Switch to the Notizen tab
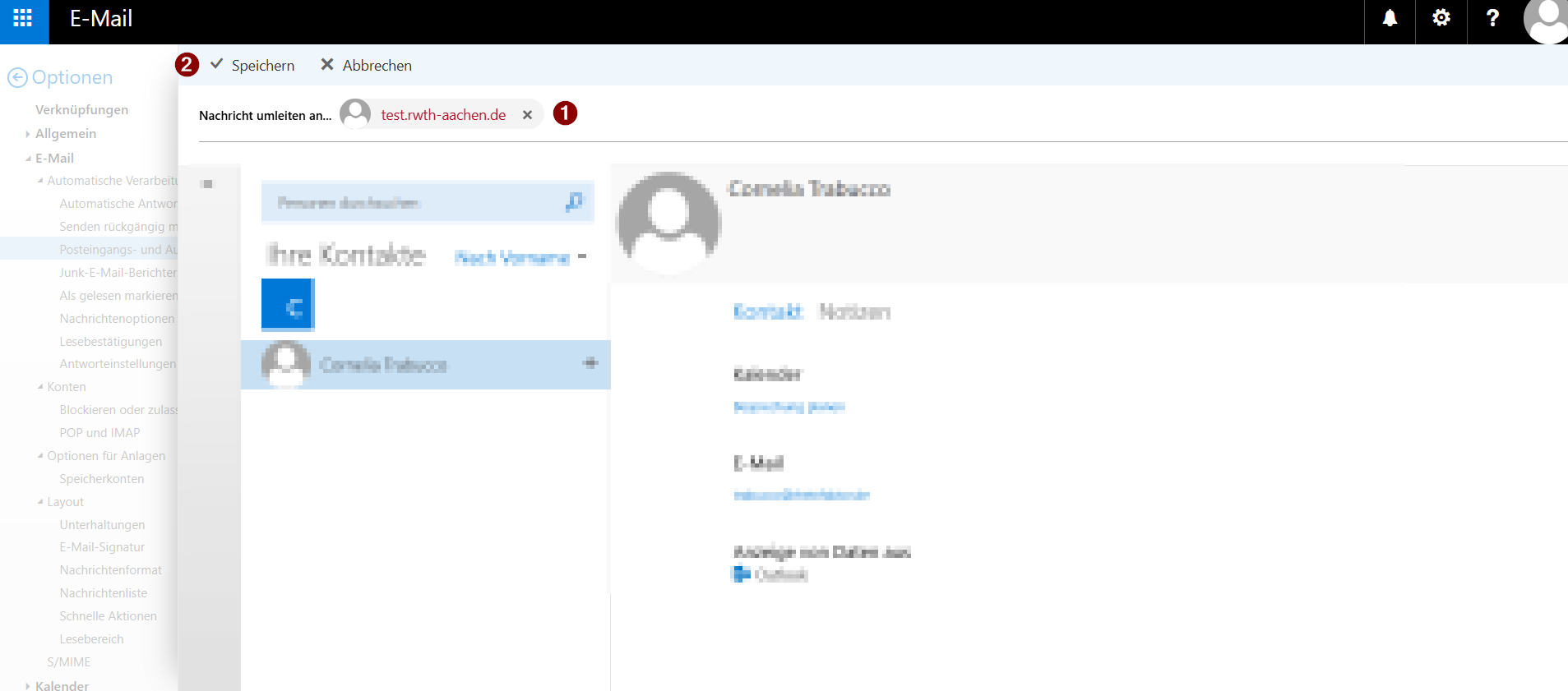This screenshot has height=691, width=1568. [x=854, y=312]
